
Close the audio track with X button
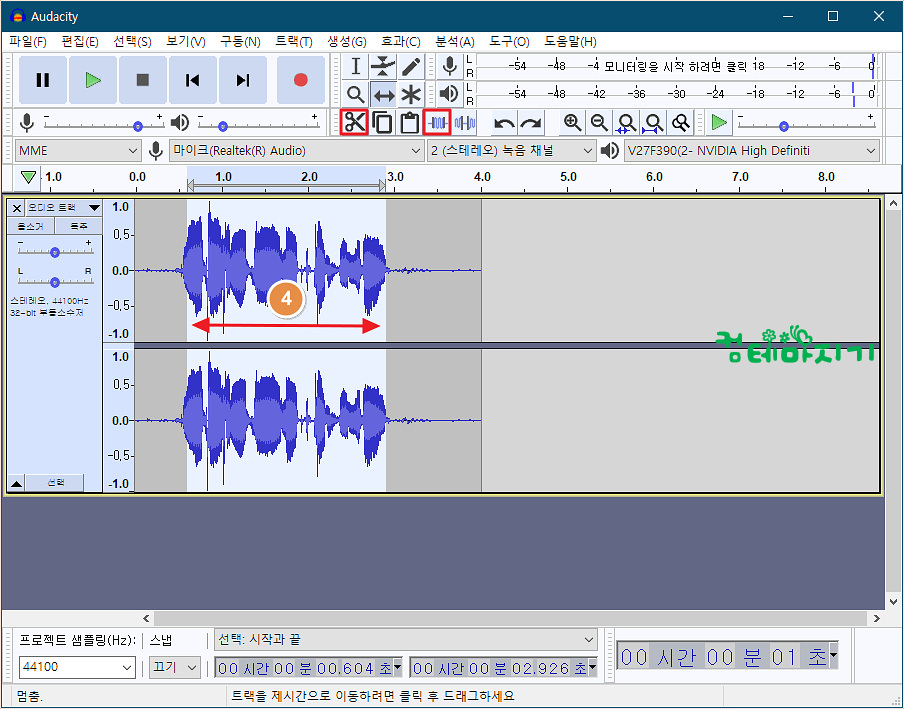pos(17,208)
